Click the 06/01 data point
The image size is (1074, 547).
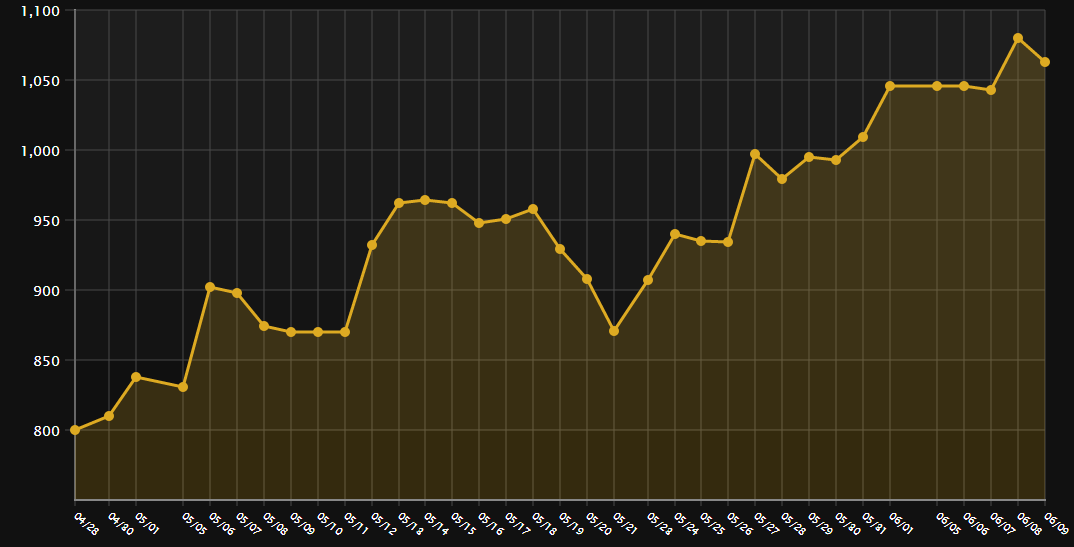click(x=890, y=86)
